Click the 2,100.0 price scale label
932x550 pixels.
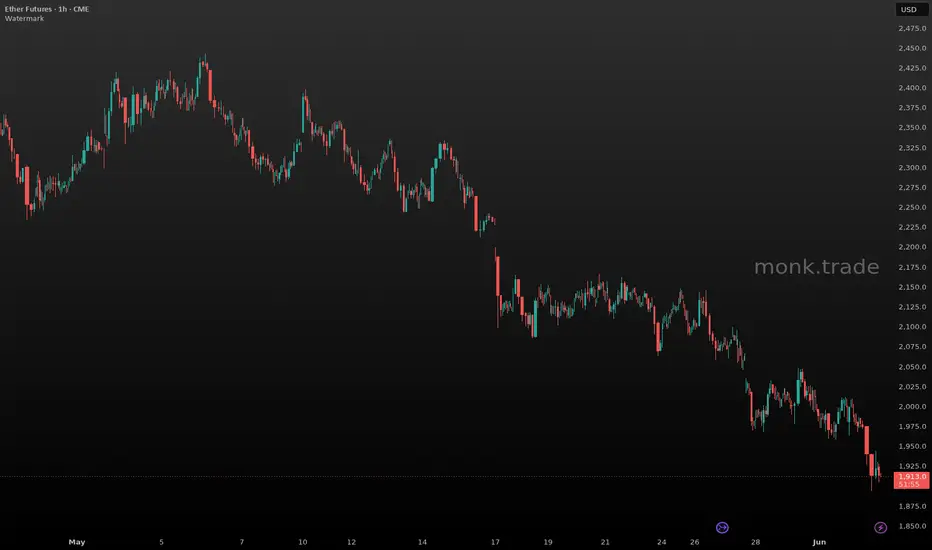coord(912,327)
